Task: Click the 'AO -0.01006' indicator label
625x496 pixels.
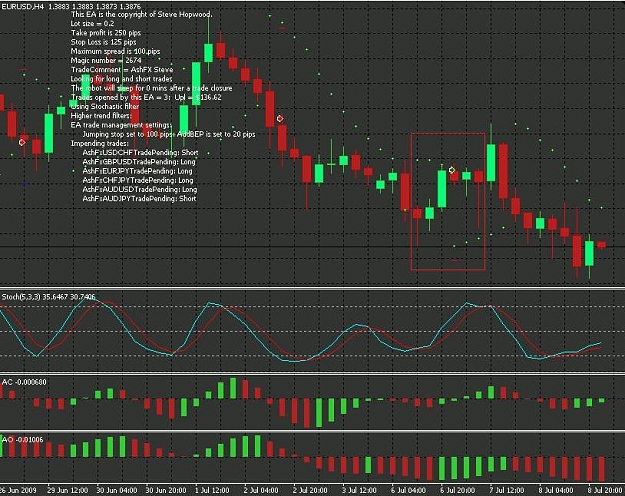Action: pos(22,439)
